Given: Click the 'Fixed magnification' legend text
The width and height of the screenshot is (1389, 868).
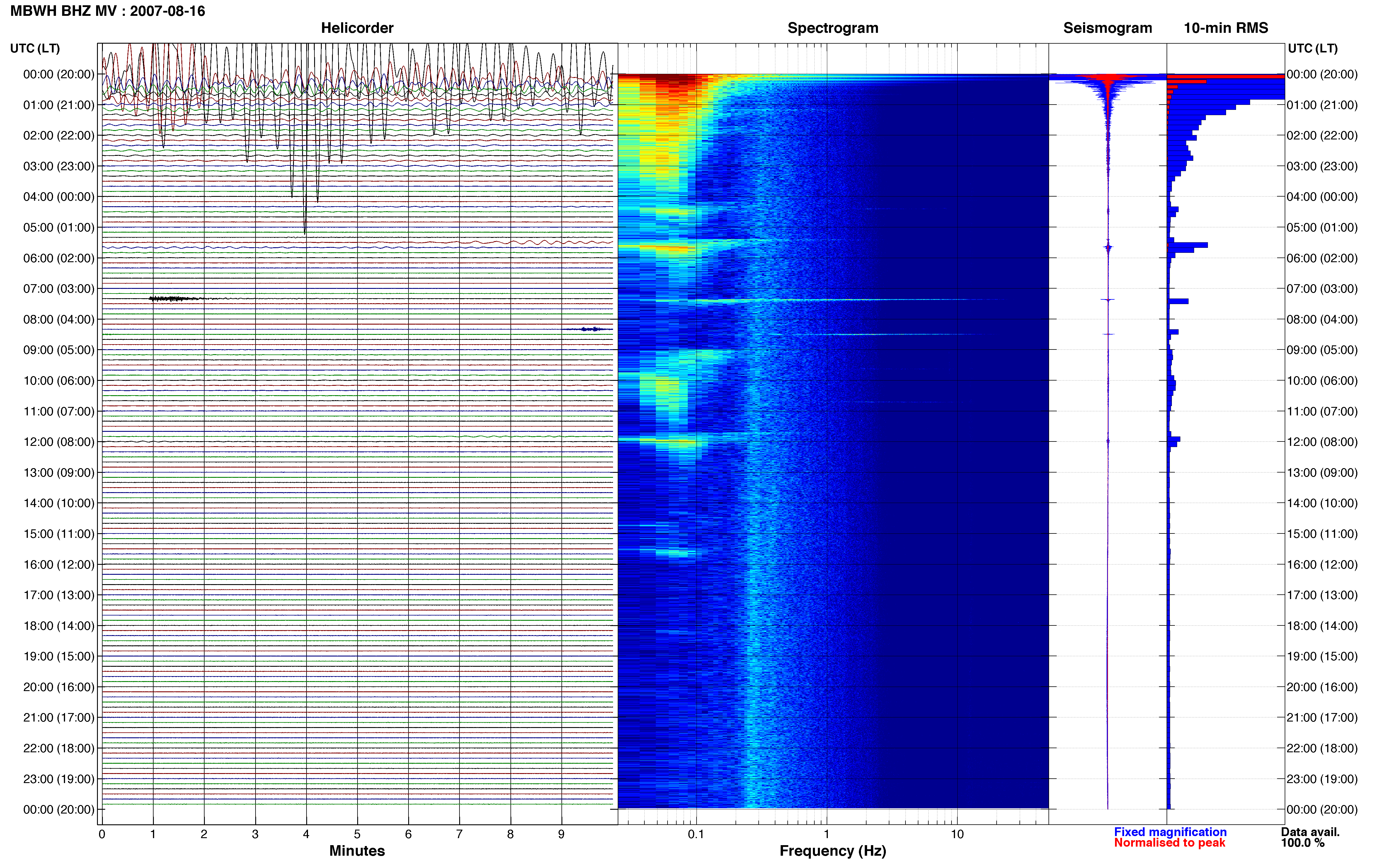Looking at the screenshot, I should (x=1170, y=832).
